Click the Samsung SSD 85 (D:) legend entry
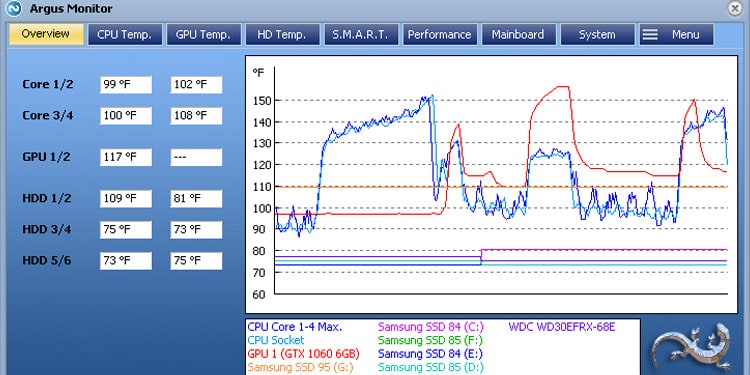 (x=431, y=367)
